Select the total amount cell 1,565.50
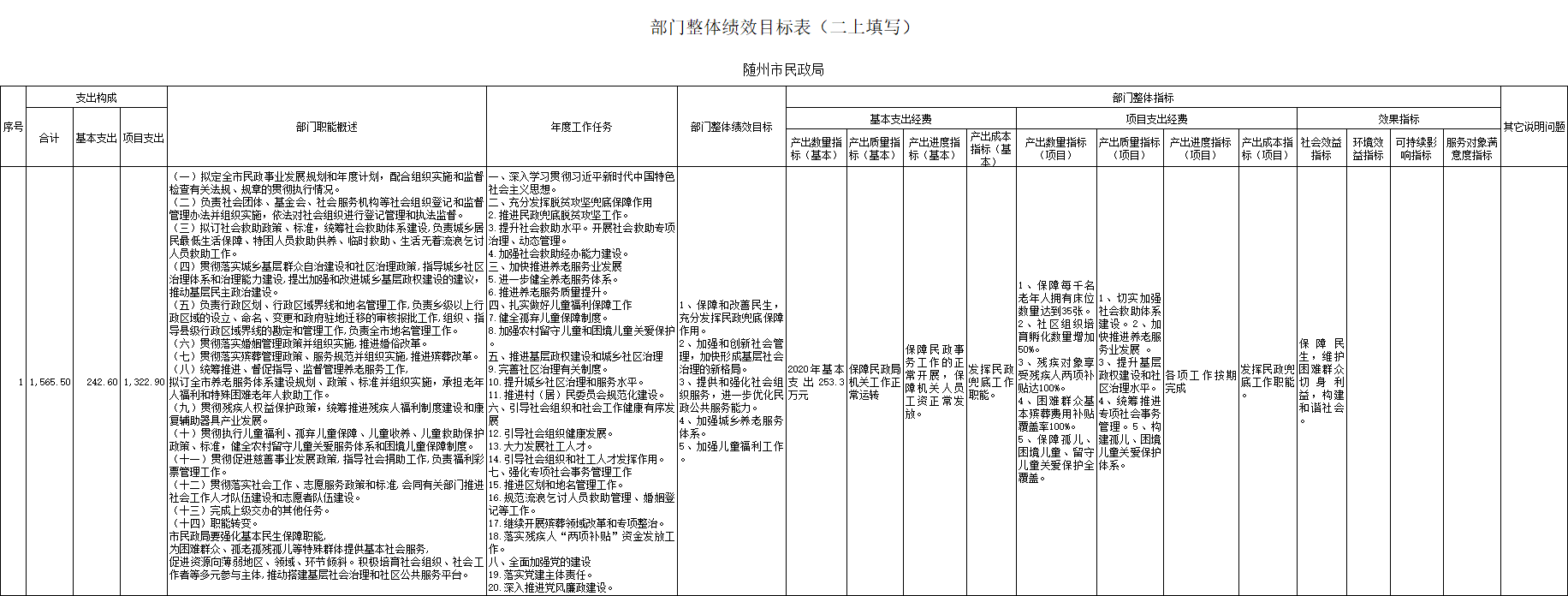This screenshot has height=596, width=1568. (x=50, y=382)
